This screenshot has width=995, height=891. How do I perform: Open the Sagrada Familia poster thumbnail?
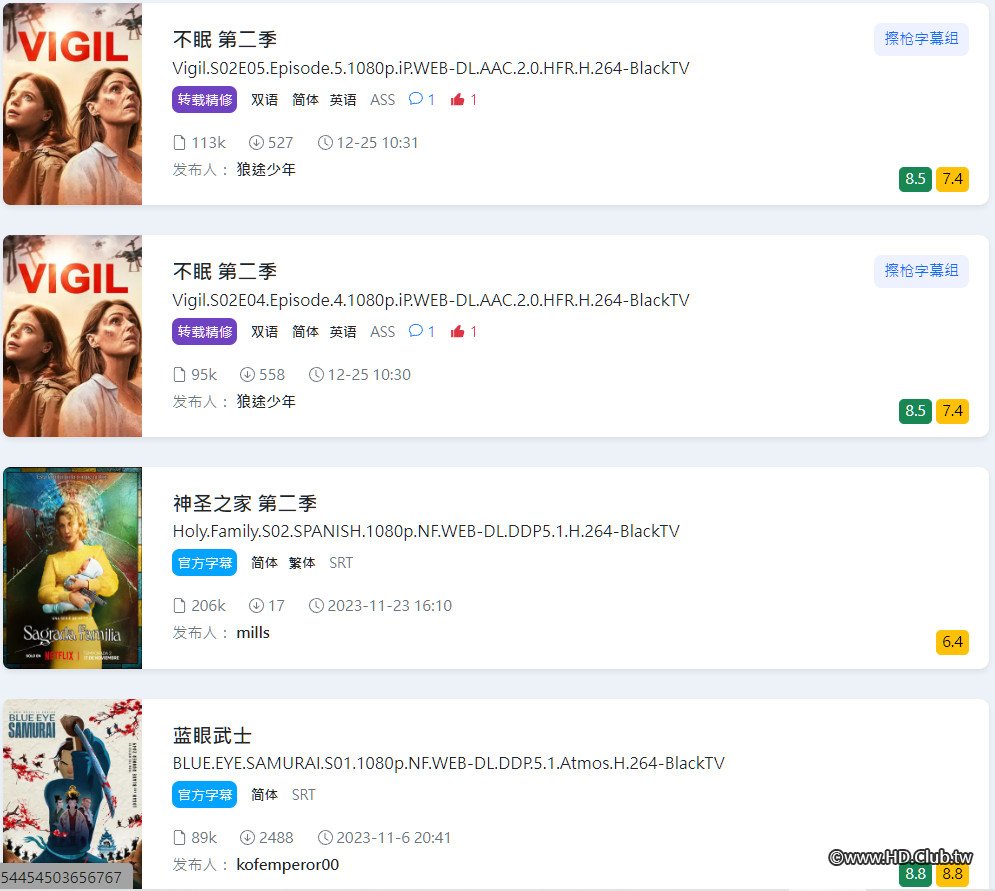72,568
